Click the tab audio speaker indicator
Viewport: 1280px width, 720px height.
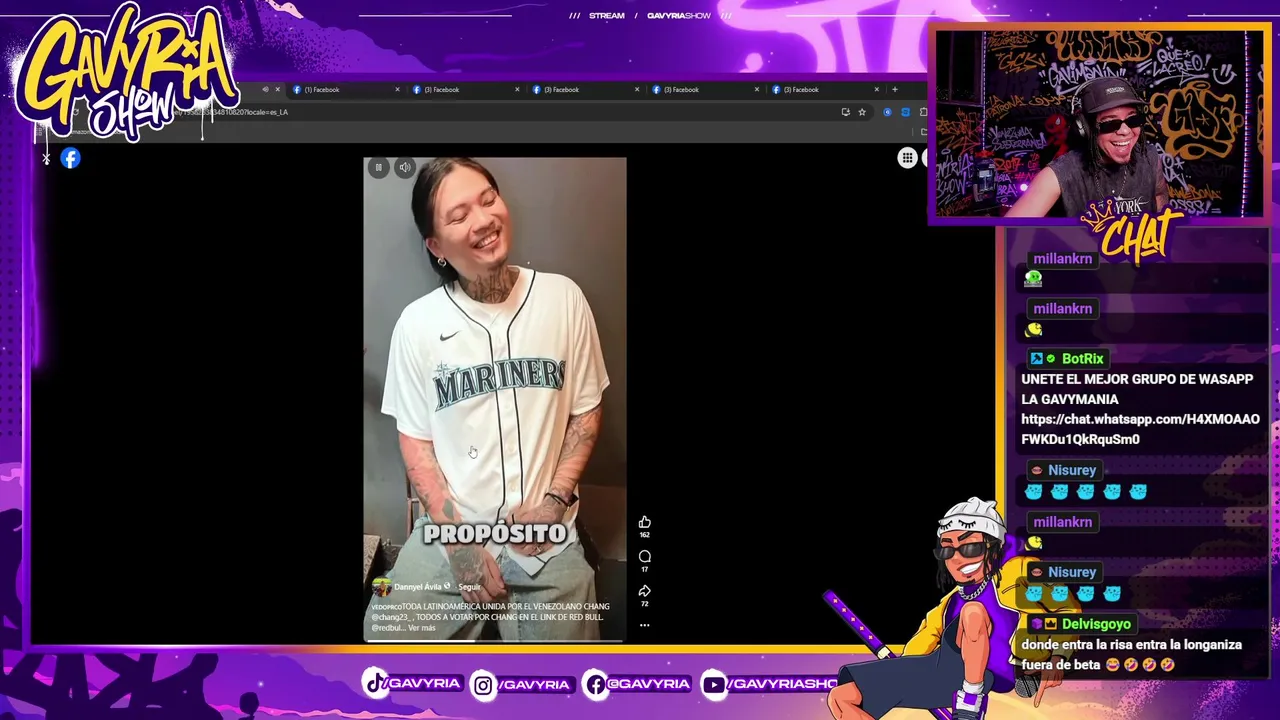click(265, 90)
